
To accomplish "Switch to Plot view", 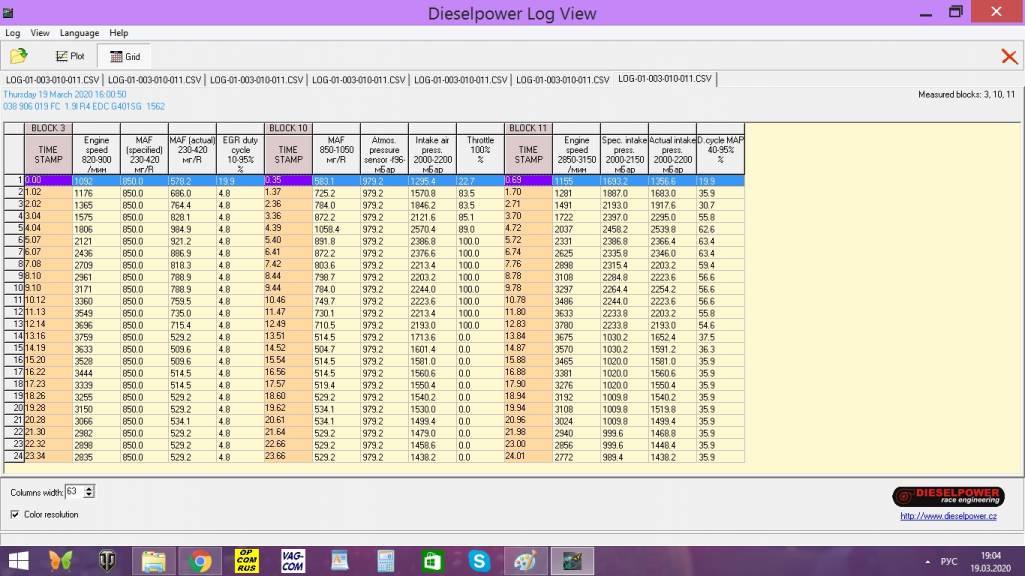I will click(70, 57).
